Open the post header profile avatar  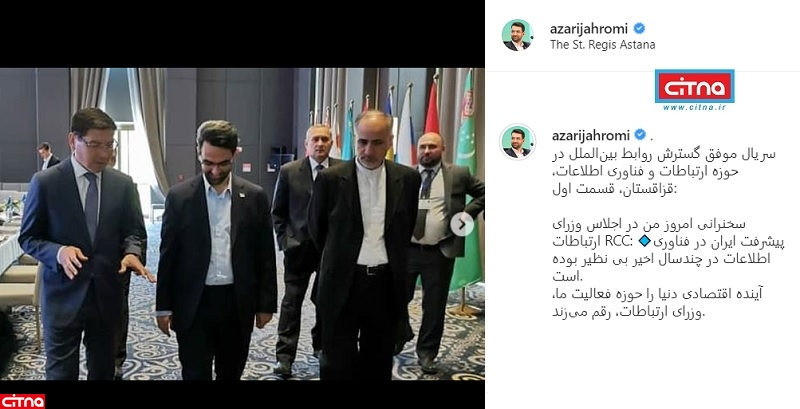tap(517, 35)
